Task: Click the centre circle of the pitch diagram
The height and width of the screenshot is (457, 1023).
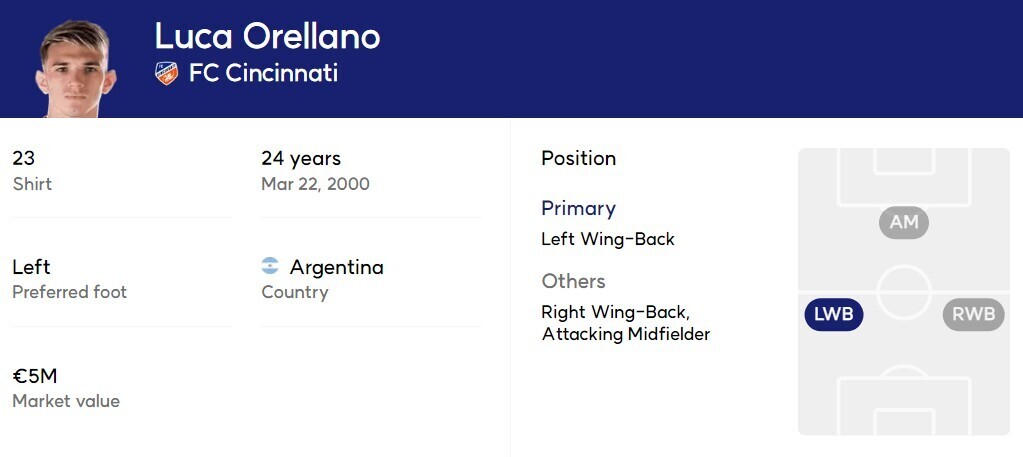Action: point(904,292)
